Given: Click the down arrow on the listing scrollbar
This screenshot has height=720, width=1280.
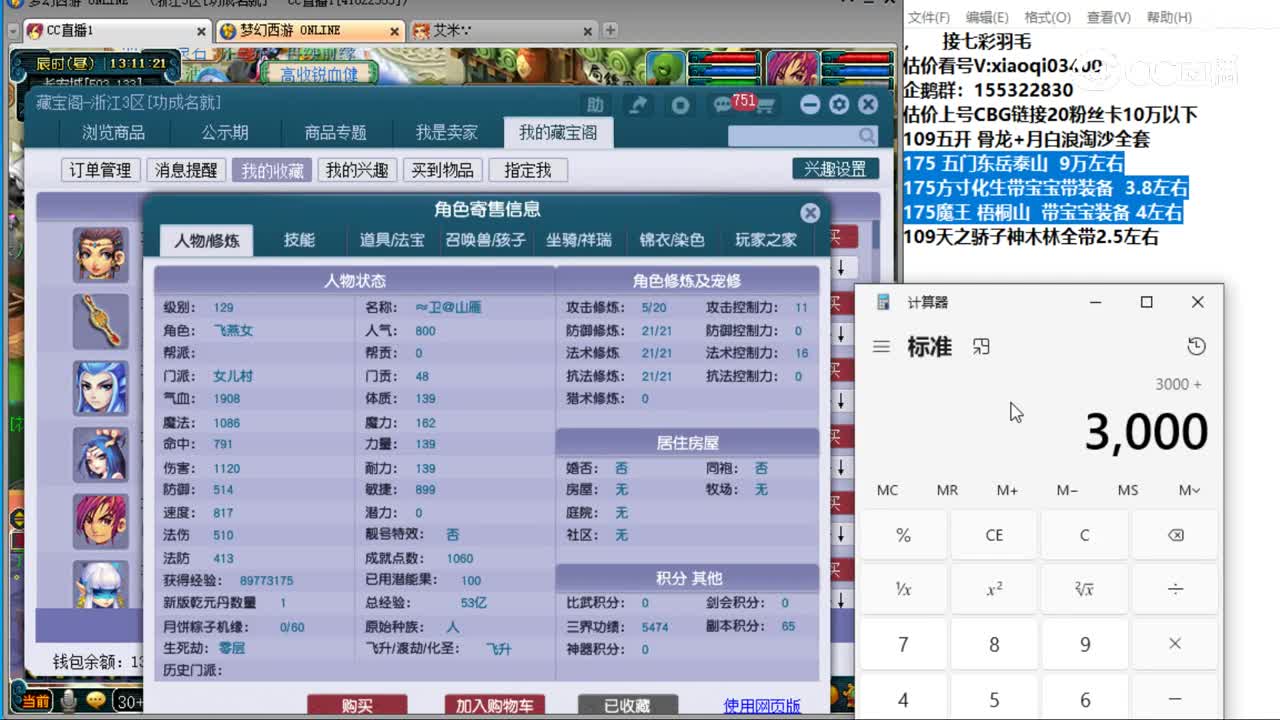Looking at the screenshot, I should click(841, 267).
